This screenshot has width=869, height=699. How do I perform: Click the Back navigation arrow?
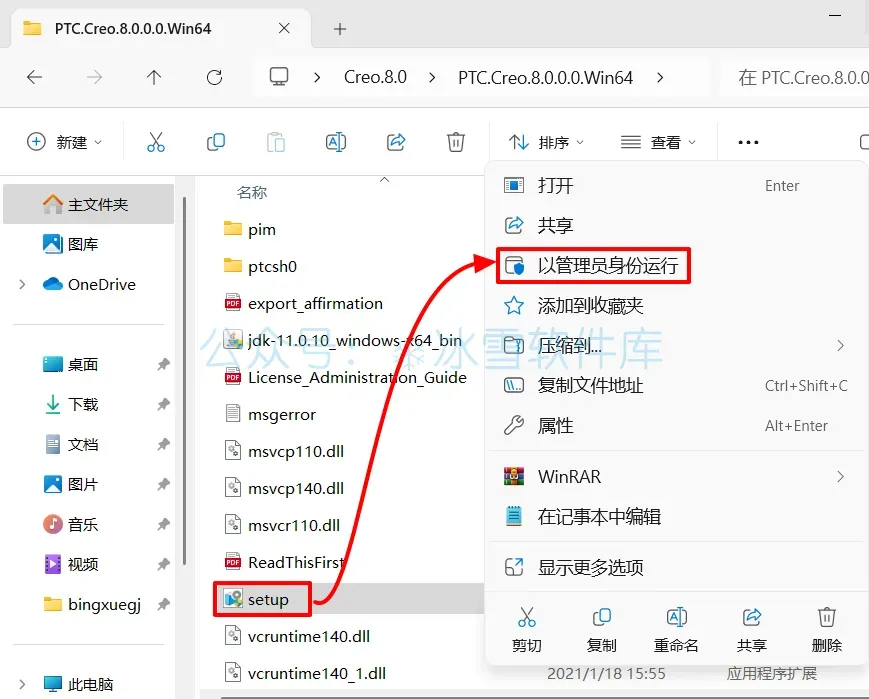tap(34, 77)
